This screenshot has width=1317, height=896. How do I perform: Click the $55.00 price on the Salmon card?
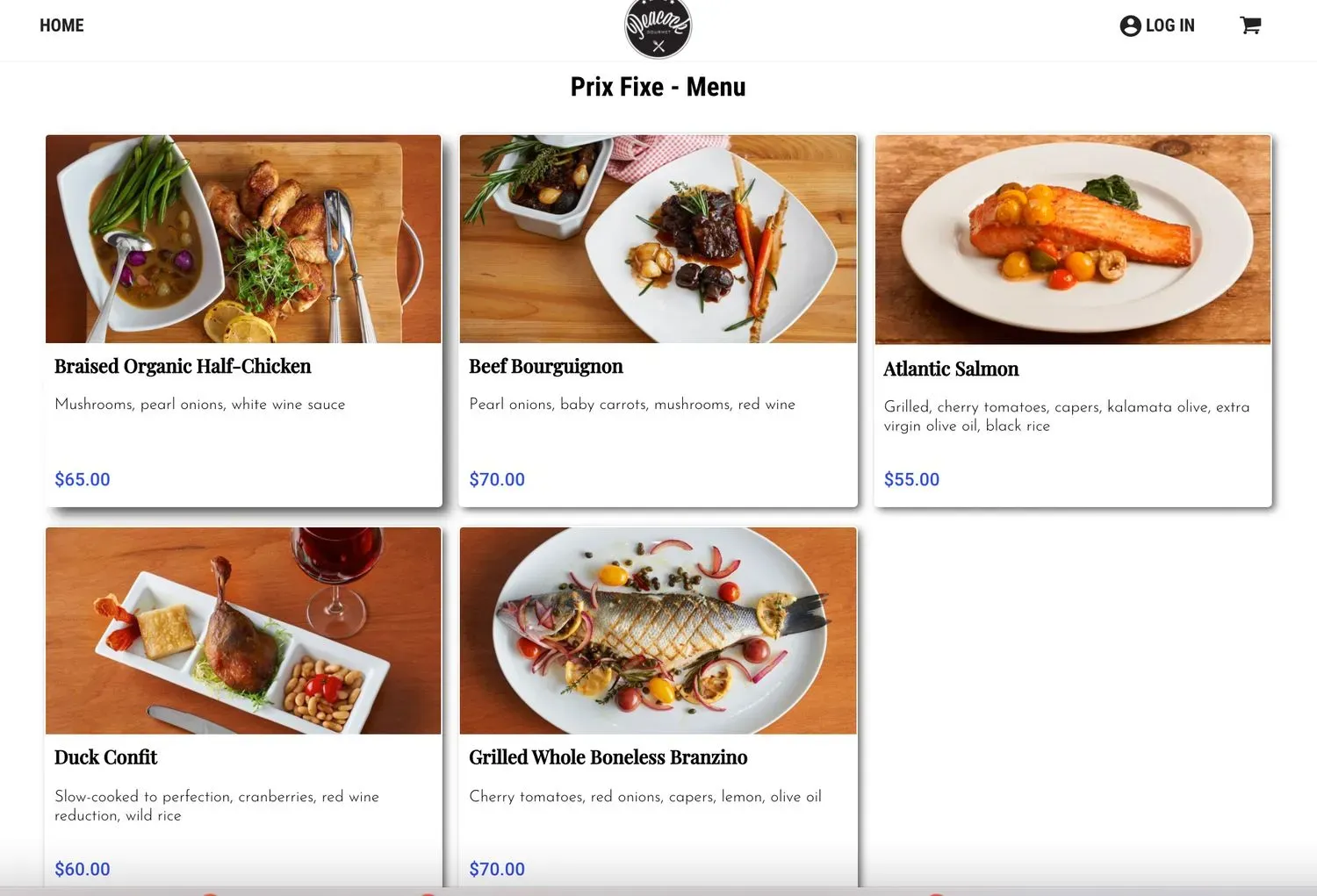coord(911,479)
